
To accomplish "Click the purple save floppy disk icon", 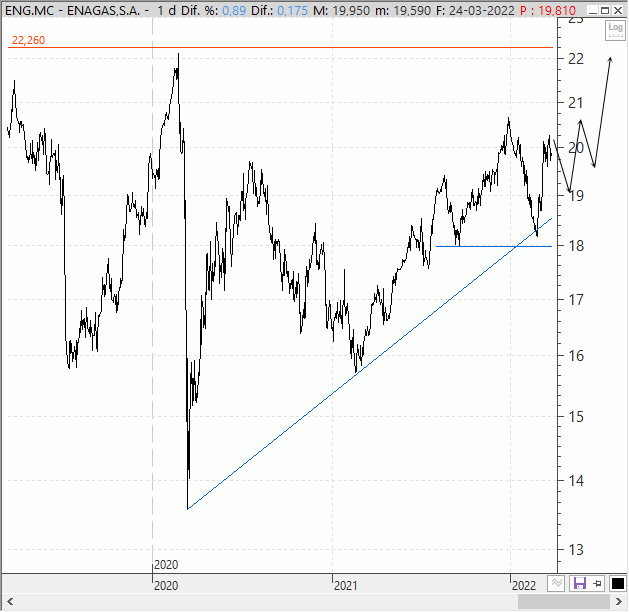I will 580,583.
